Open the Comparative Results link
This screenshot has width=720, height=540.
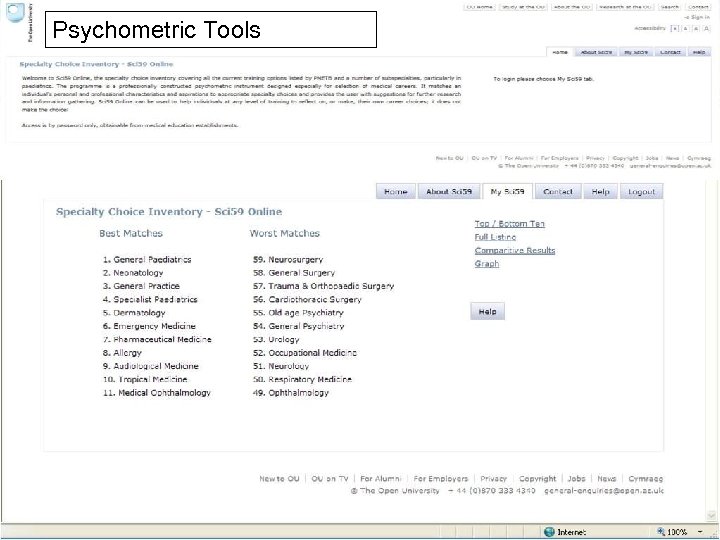tap(515, 250)
